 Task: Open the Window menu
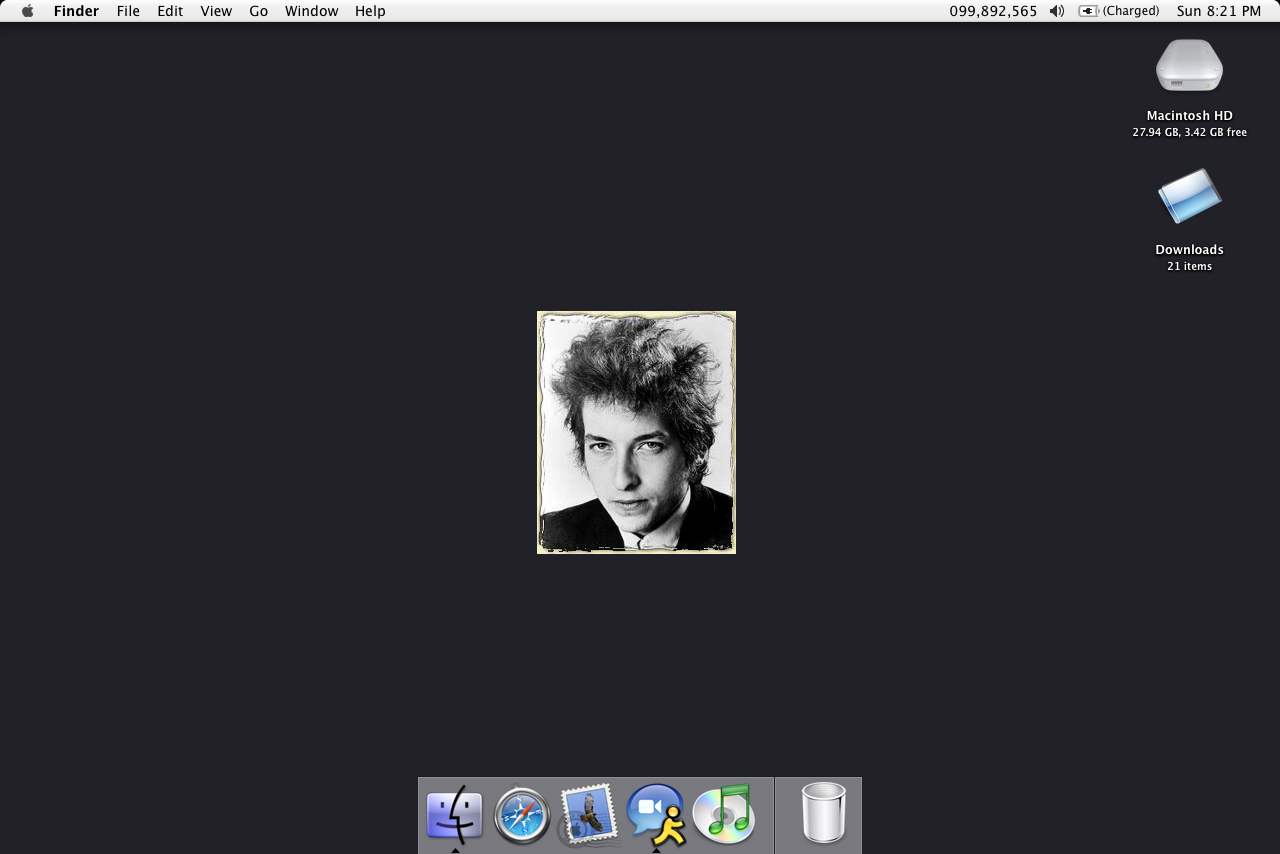(311, 11)
